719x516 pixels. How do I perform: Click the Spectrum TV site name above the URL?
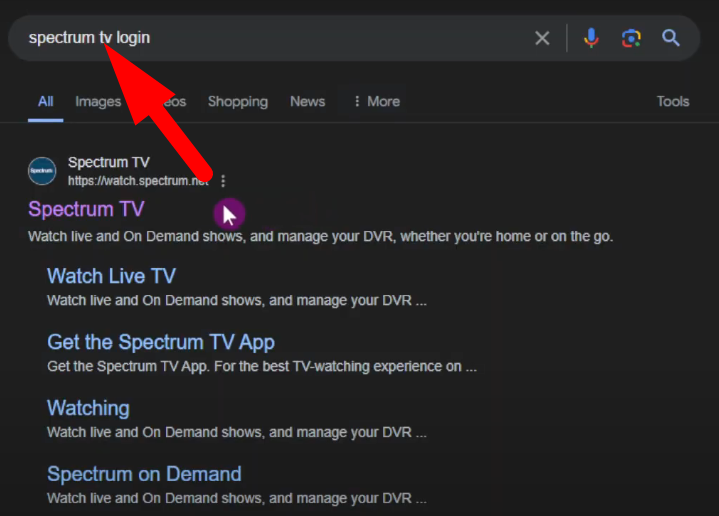(x=108, y=162)
